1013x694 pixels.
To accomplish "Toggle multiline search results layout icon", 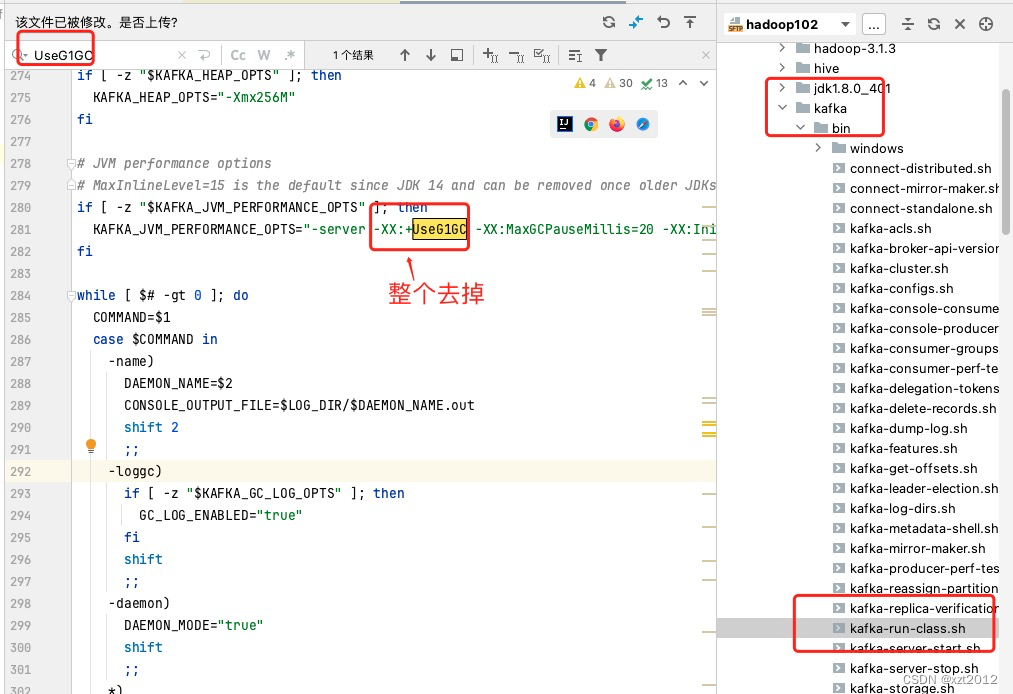I will point(575,56).
